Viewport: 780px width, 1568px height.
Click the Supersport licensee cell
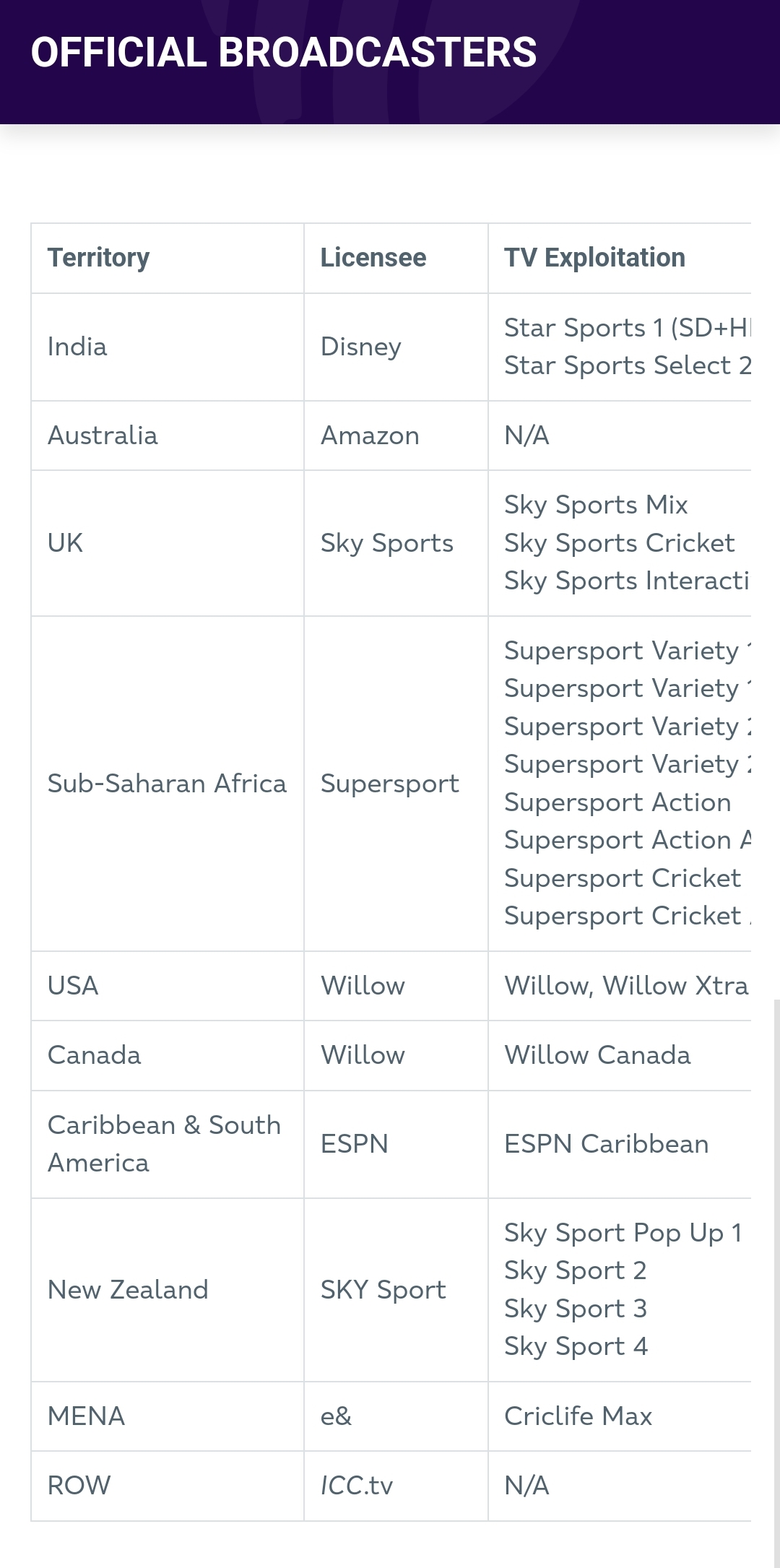click(396, 784)
